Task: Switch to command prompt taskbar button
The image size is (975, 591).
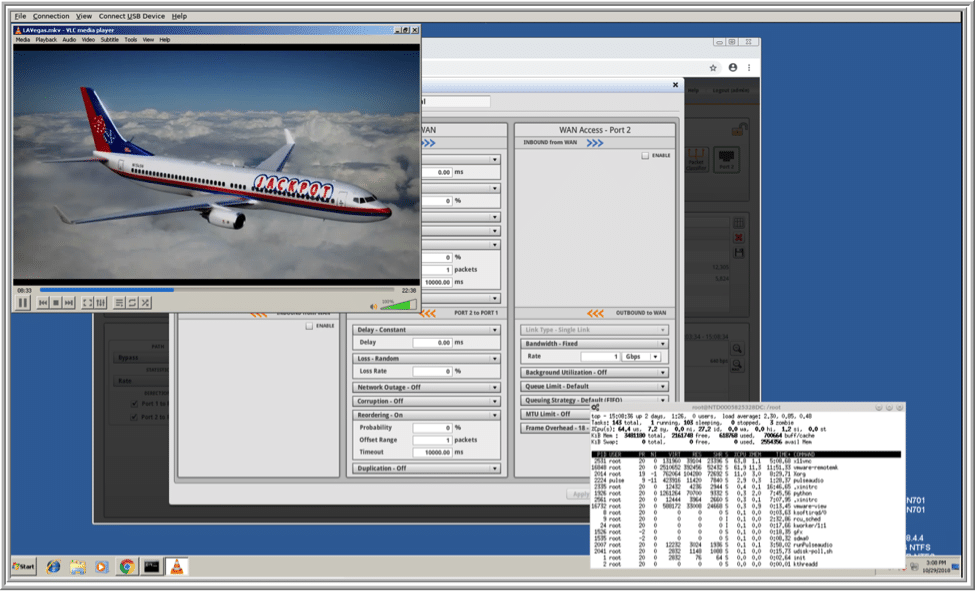Action: pyautogui.click(x=152, y=567)
